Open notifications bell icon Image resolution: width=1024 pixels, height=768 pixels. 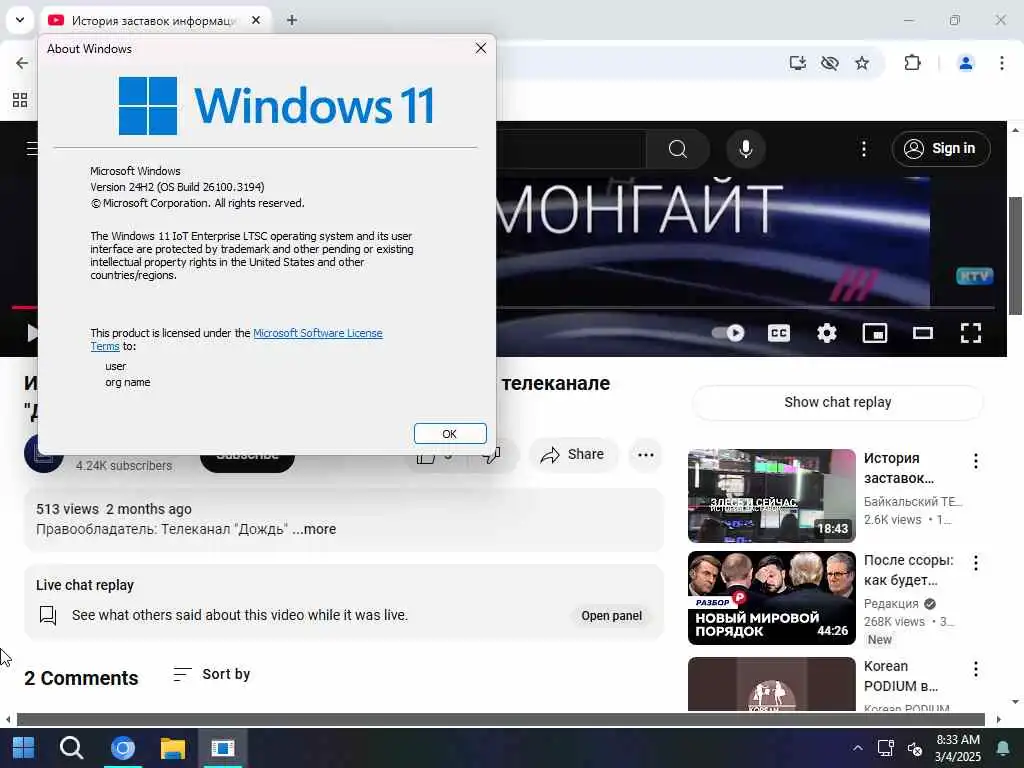tap(1002, 748)
